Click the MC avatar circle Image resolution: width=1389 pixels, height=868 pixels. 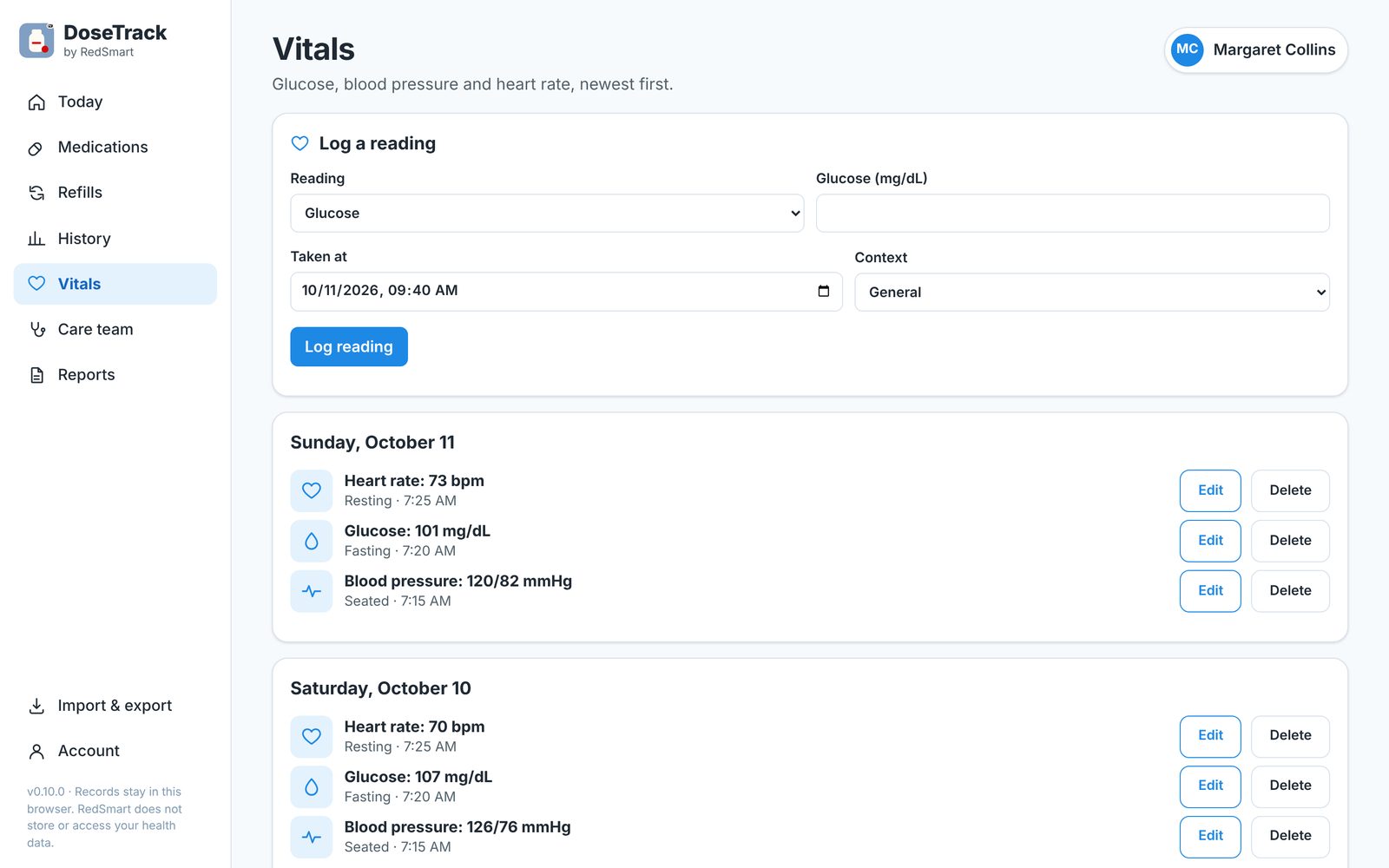click(x=1187, y=49)
